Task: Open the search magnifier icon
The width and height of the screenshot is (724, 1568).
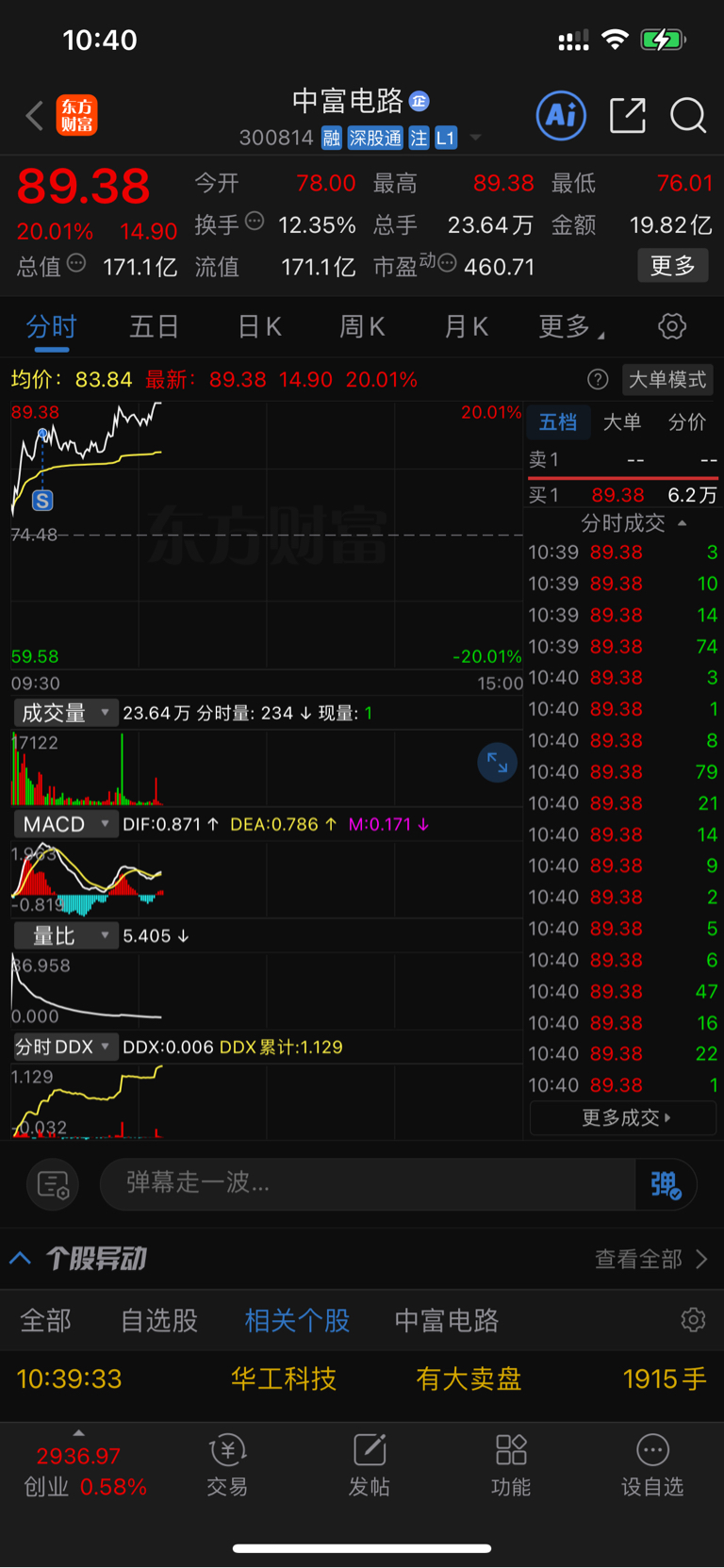Action: coord(688,116)
